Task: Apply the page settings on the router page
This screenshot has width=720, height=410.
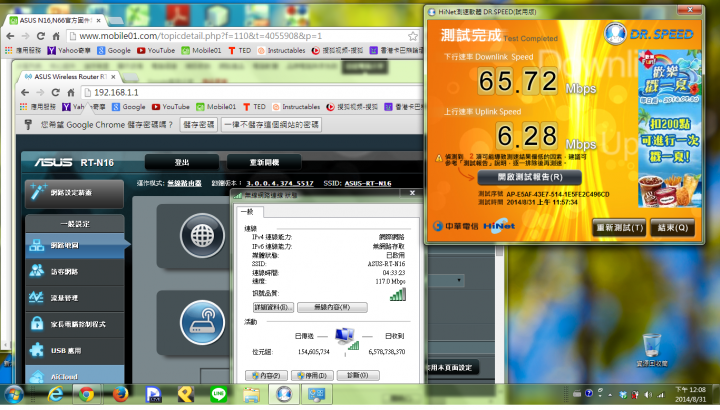Action: coord(450,367)
